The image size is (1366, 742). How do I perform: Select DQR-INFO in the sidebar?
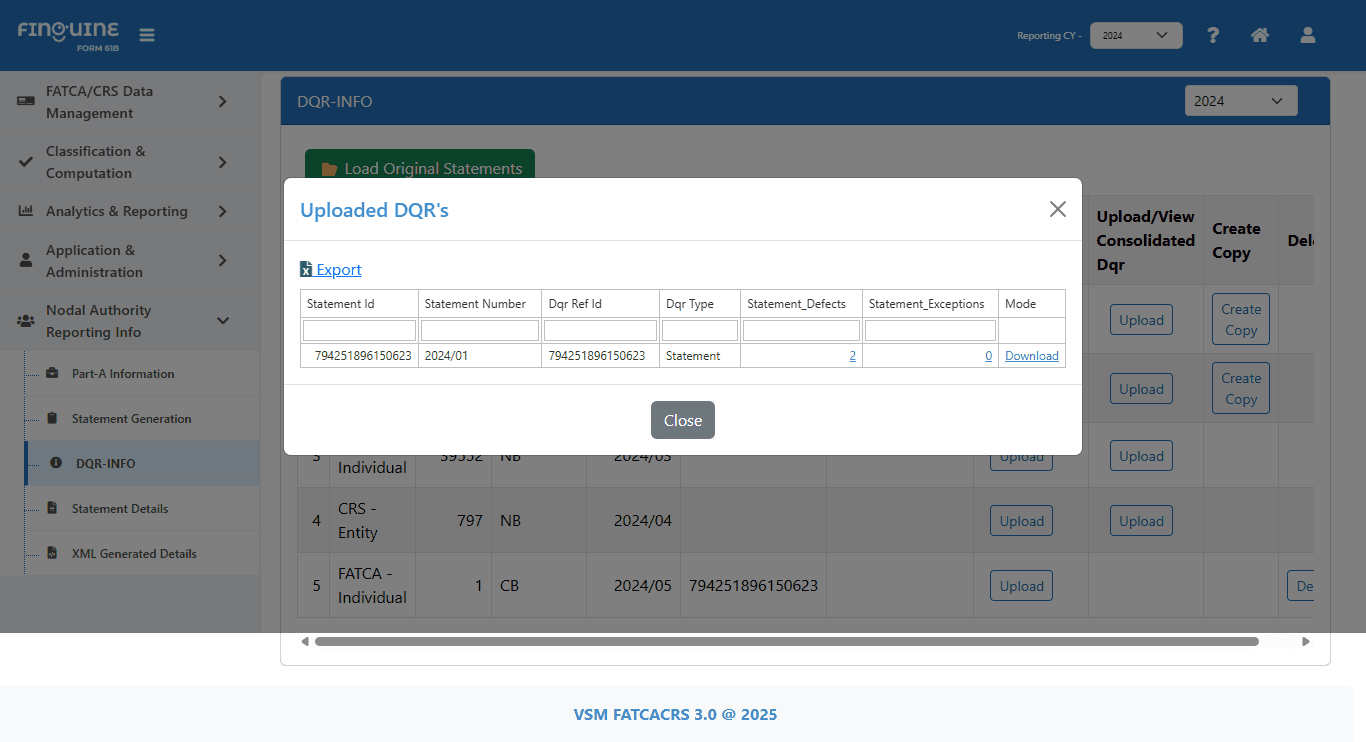(x=105, y=464)
